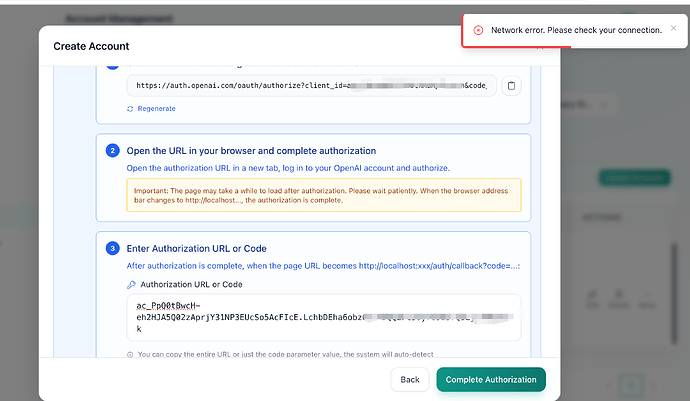This screenshot has width=690, height=401.
Task: Dismiss the network error notification
Action: tap(673, 28)
